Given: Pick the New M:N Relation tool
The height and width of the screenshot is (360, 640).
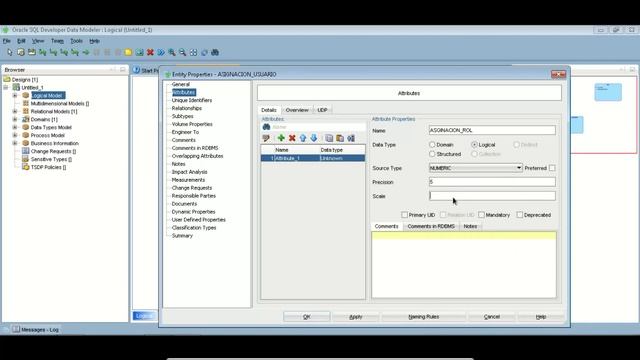Looking at the screenshot, I should pyautogui.click(x=42, y=52).
